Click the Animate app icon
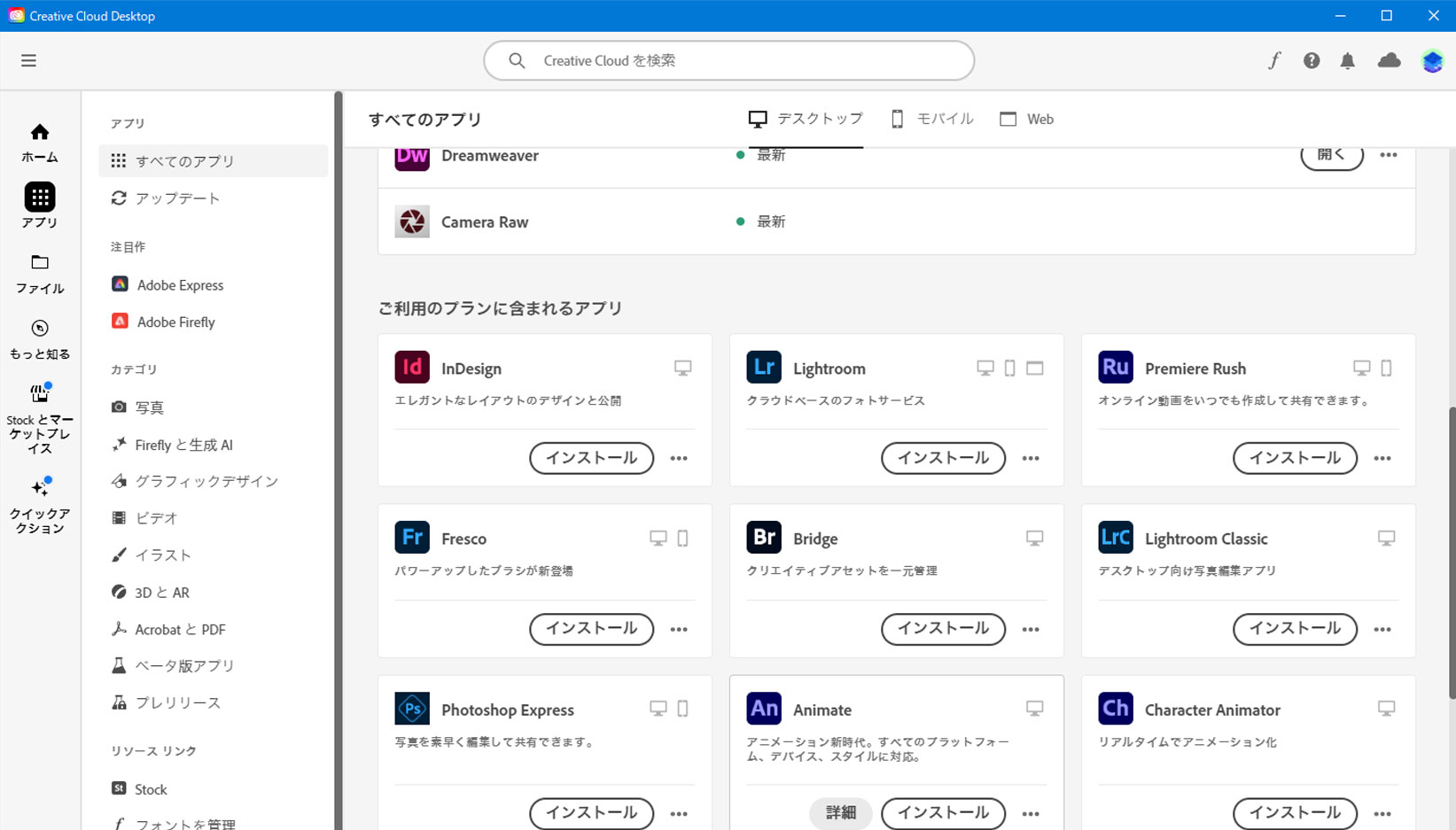The image size is (1456, 830). pyautogui.click(x=764, y=709)
